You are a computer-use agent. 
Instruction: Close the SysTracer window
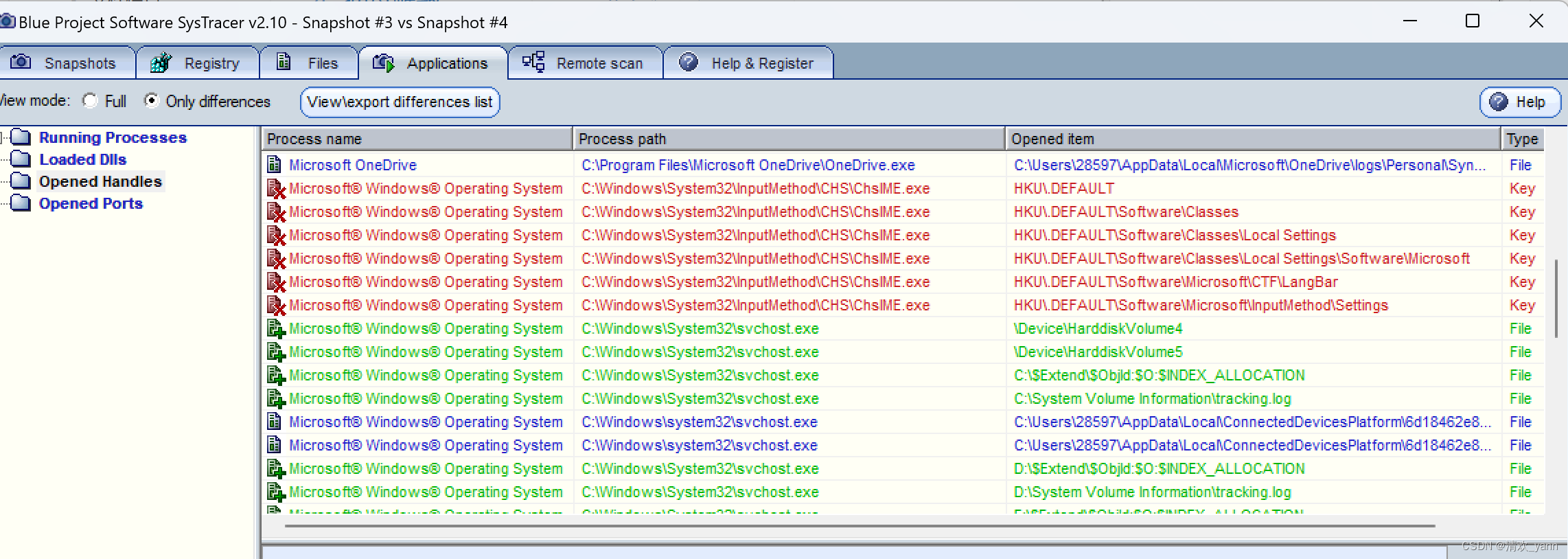1536,21
